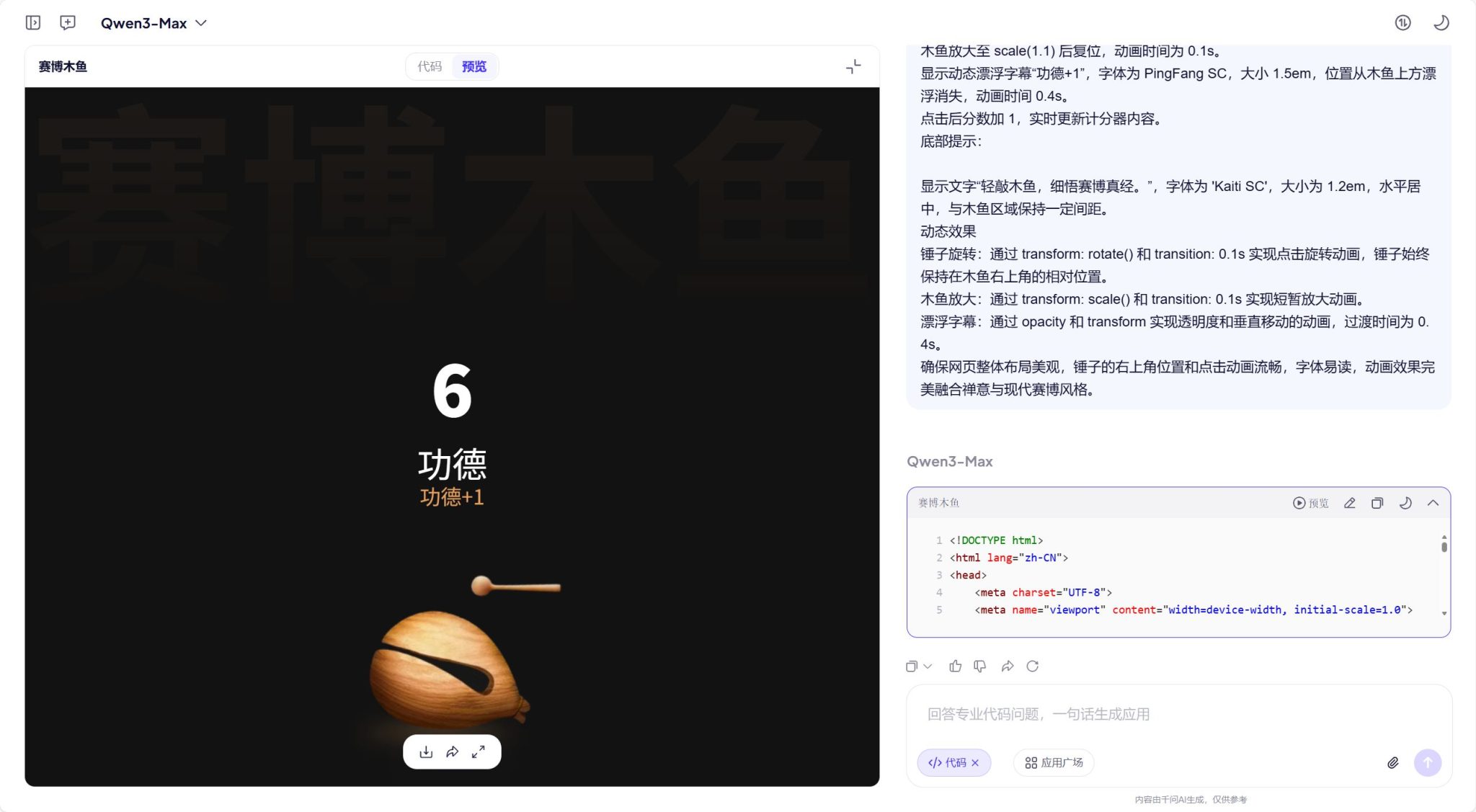Viewport: 1476px width, 812px height.
Task: Click the thumbs-up icon on the response
Action: (956, 666)
